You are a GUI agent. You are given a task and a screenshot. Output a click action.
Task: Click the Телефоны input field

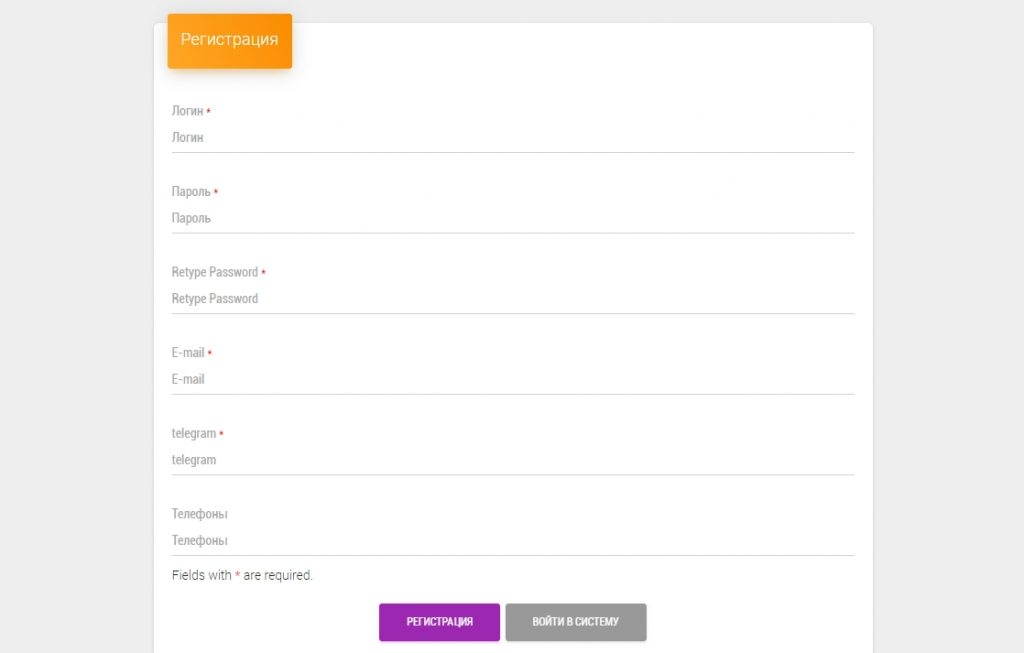click(x=512, y=541)
